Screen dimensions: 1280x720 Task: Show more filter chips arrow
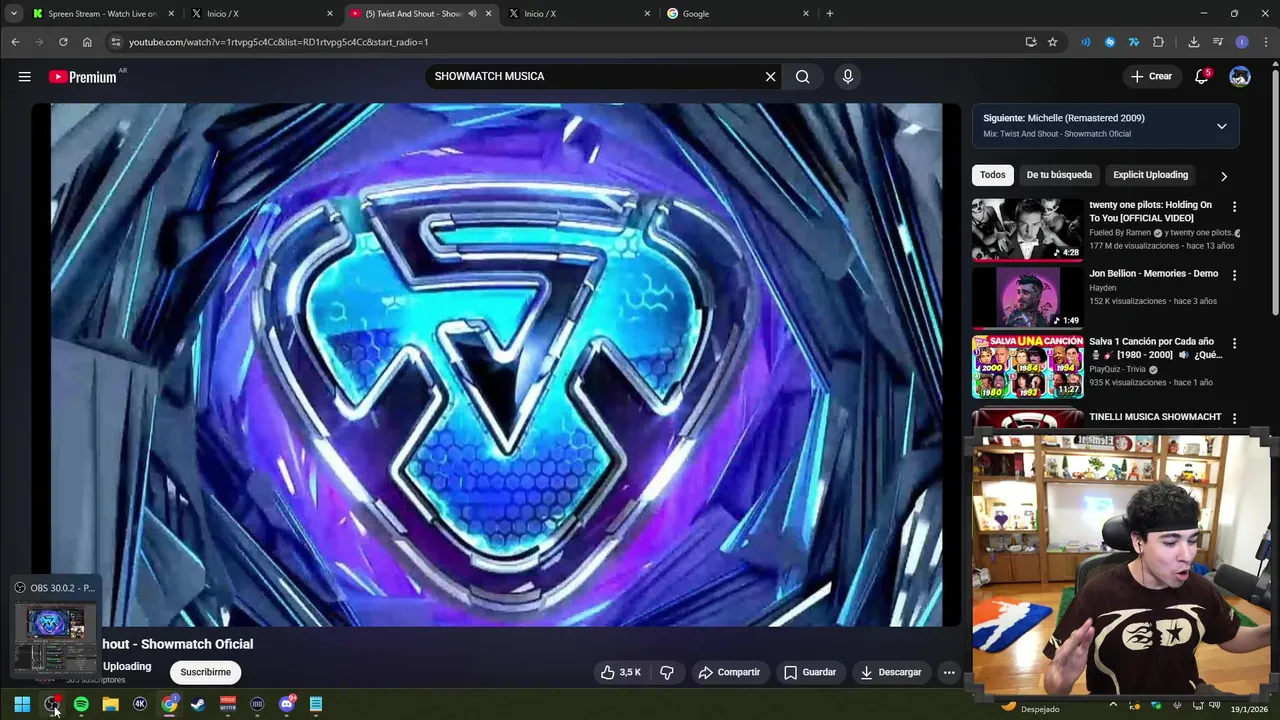pos(1223,176)
